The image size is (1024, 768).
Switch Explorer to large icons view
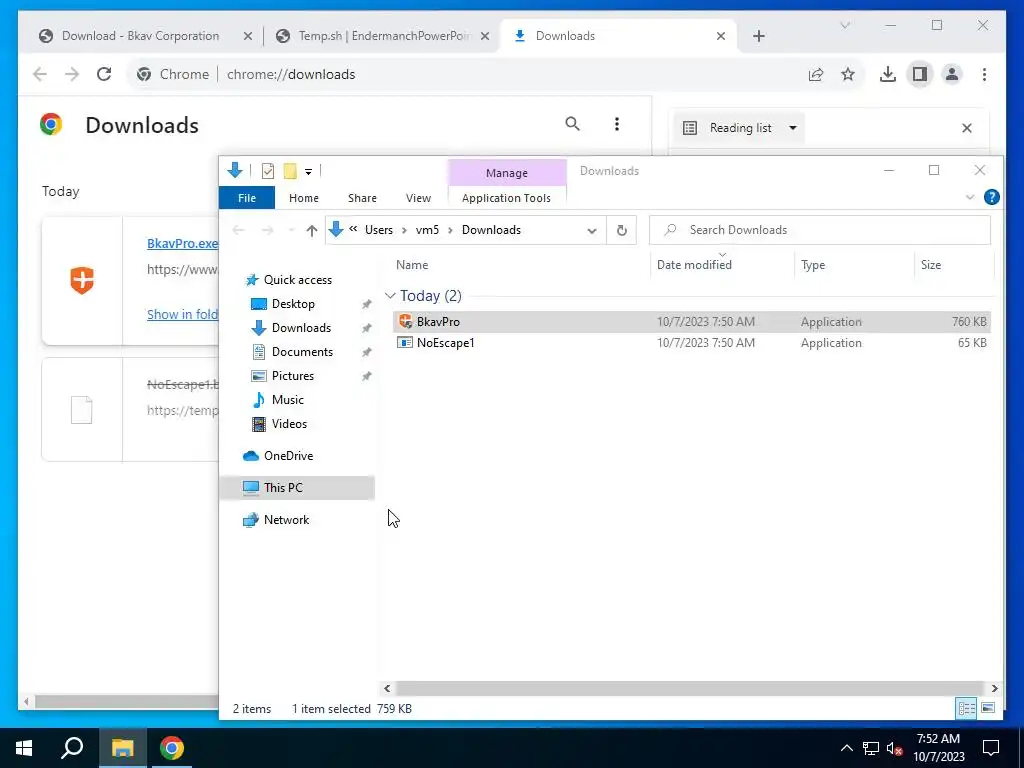coord(988,709)
